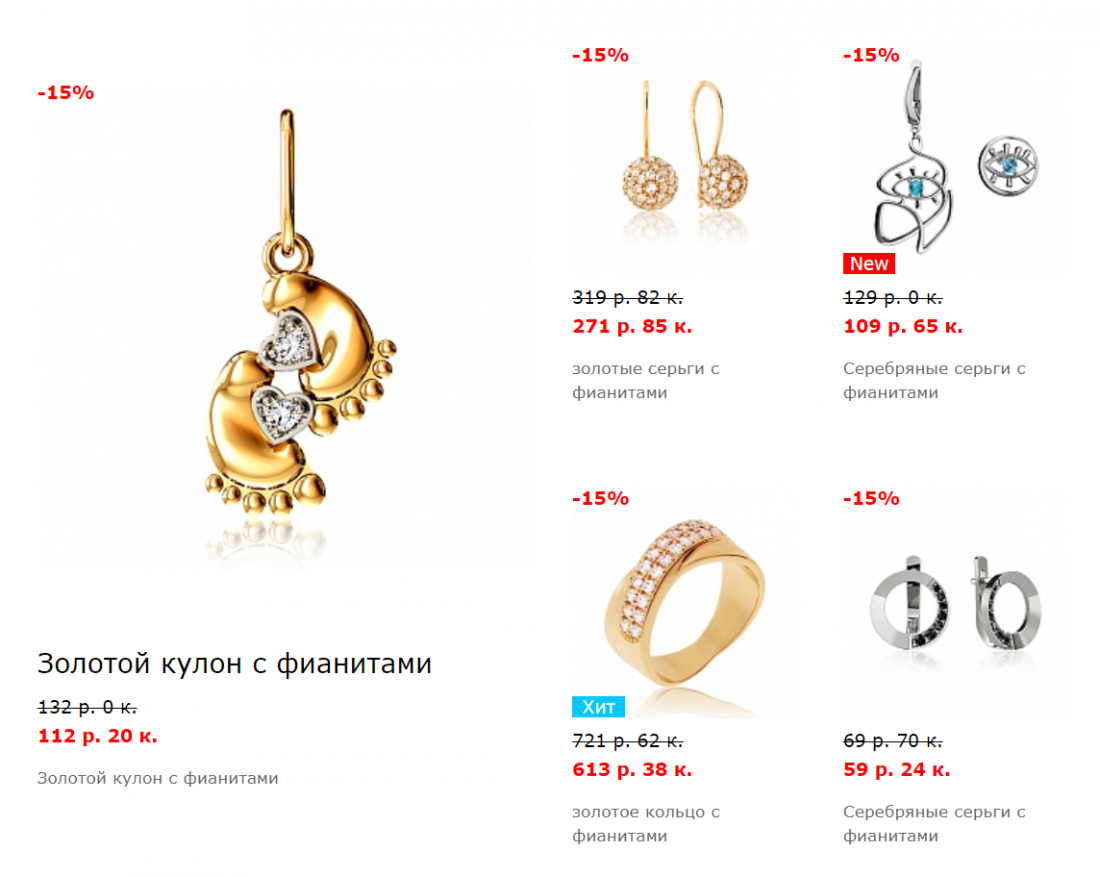Open золотые серьги с фианитами link
This screenshot has width=1100, height=877.
[x=645, y=380]
